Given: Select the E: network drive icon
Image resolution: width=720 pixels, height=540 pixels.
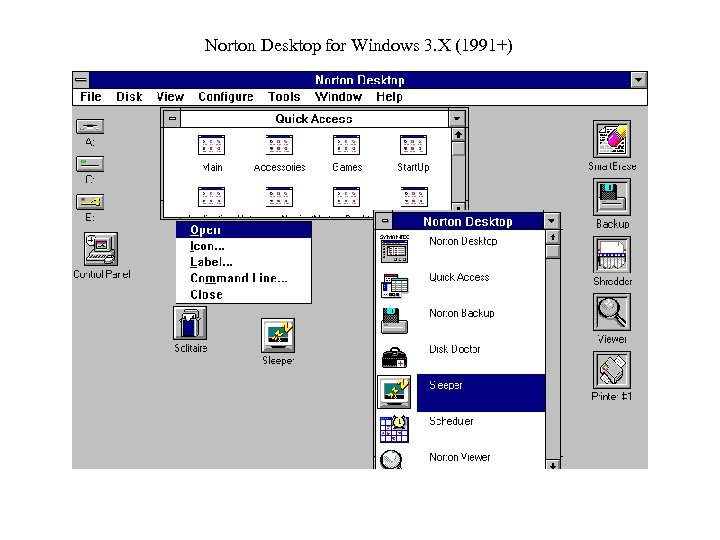Looking at the screenshot, I should coord(90,202).
